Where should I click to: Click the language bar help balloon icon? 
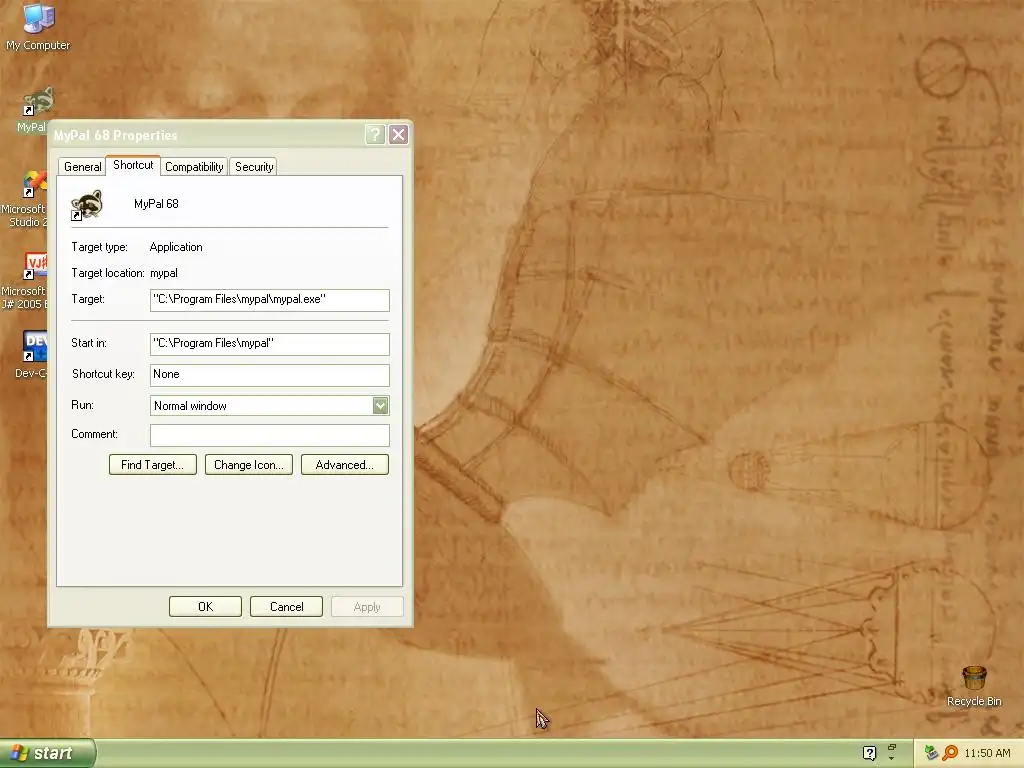click(869, 753)
